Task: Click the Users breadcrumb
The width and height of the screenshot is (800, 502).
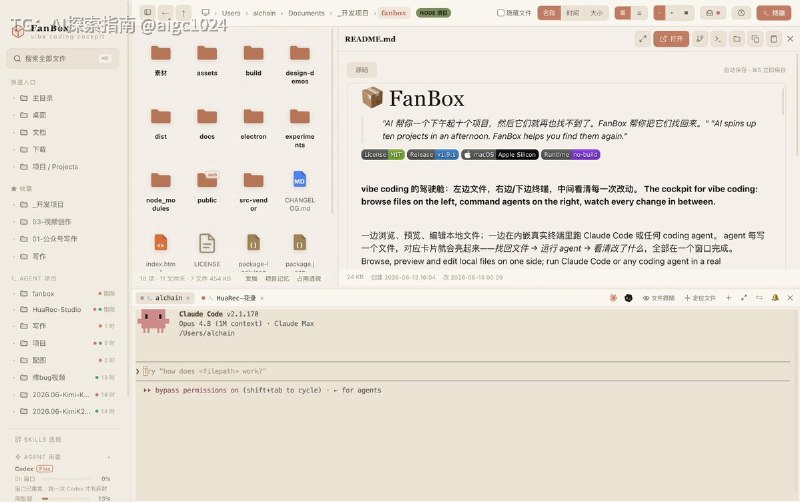Action: point(231,13)
